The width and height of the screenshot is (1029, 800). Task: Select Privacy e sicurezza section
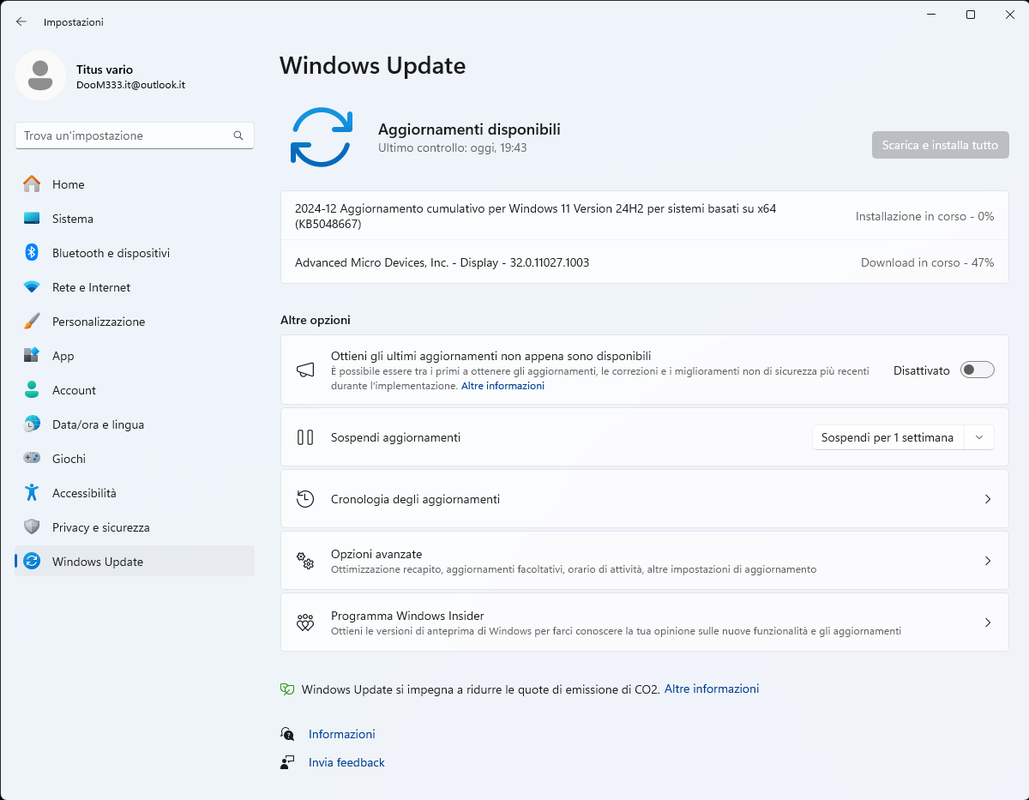click(134, 527)
